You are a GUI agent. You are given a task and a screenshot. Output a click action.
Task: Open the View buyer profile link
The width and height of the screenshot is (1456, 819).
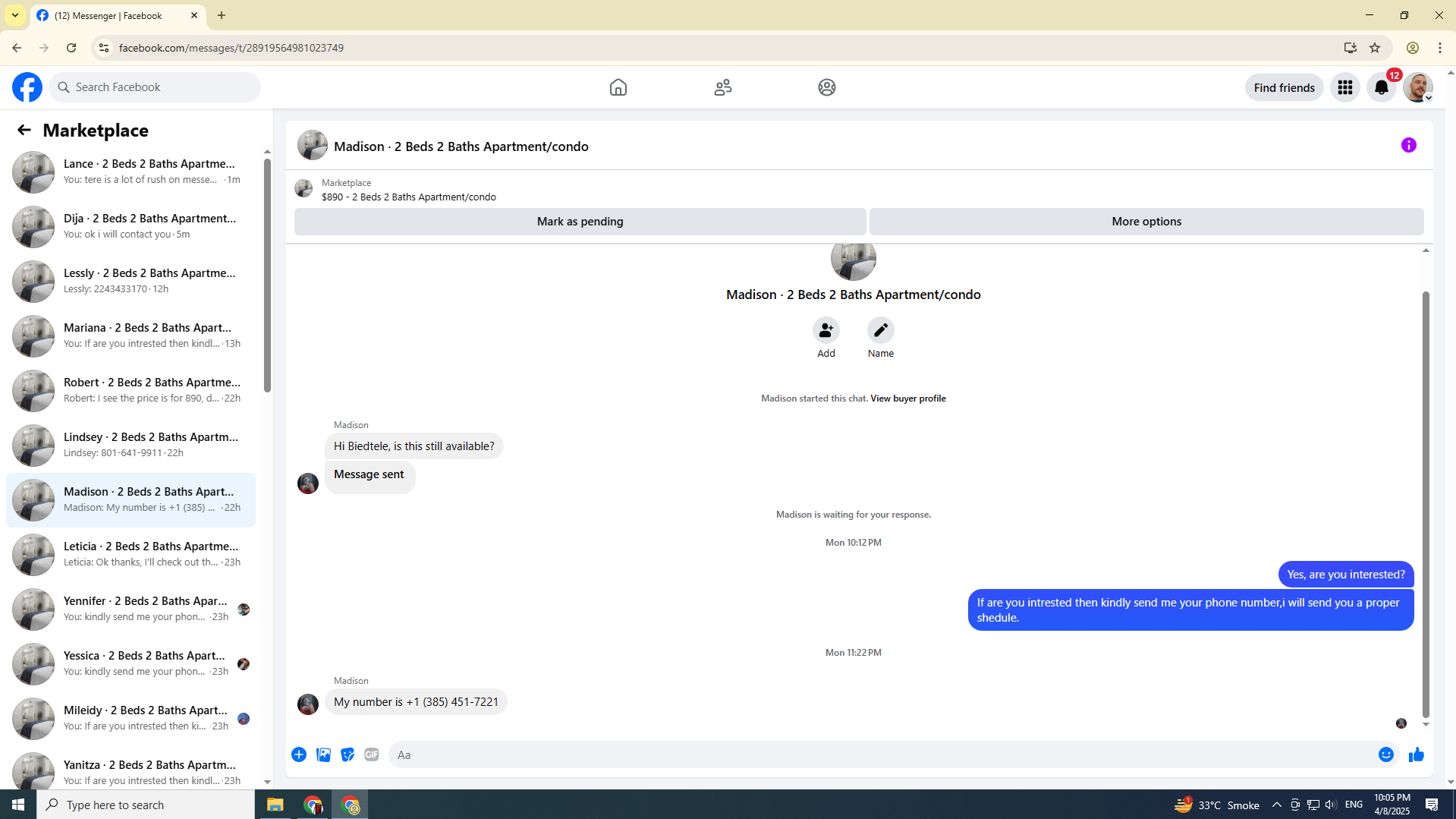click(908, 398)
